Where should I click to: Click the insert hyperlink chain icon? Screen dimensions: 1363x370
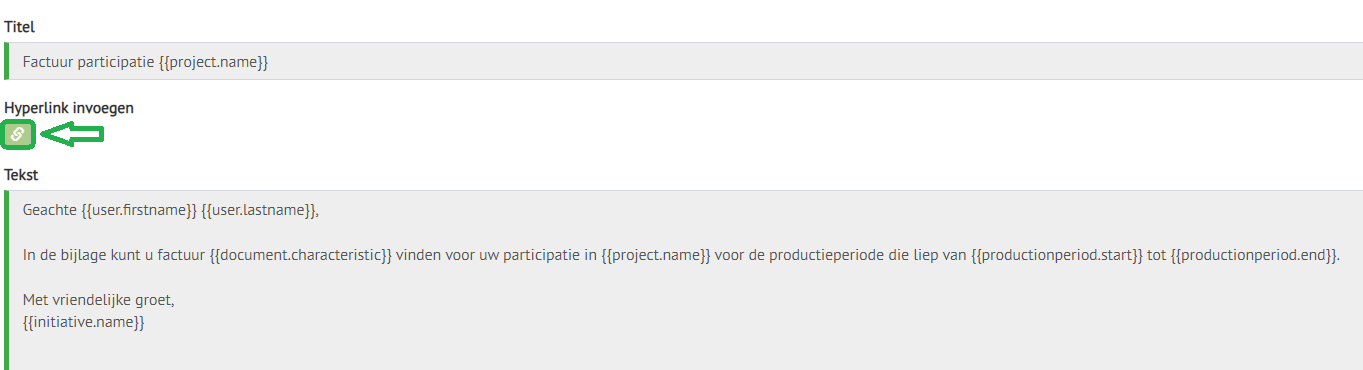coord(19,134)
